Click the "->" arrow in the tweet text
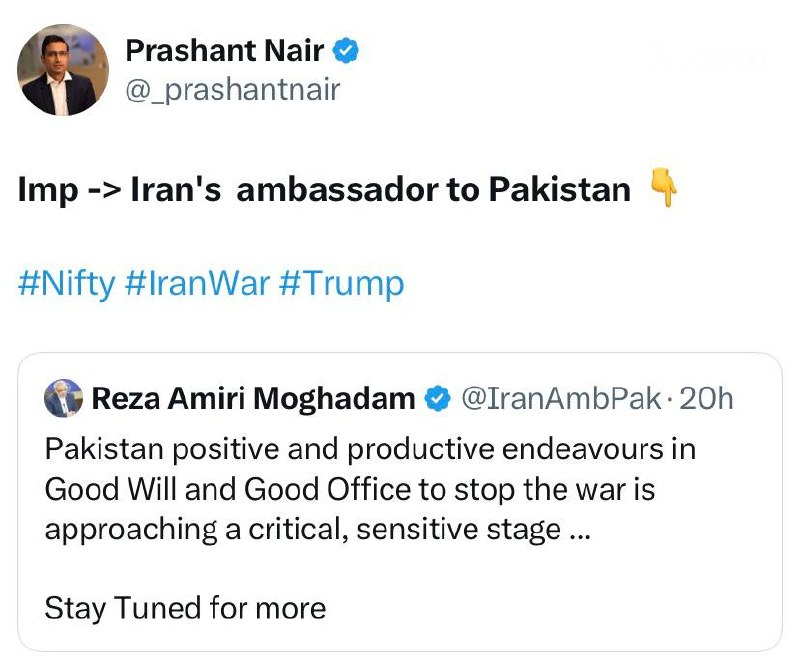 (103, 190)
